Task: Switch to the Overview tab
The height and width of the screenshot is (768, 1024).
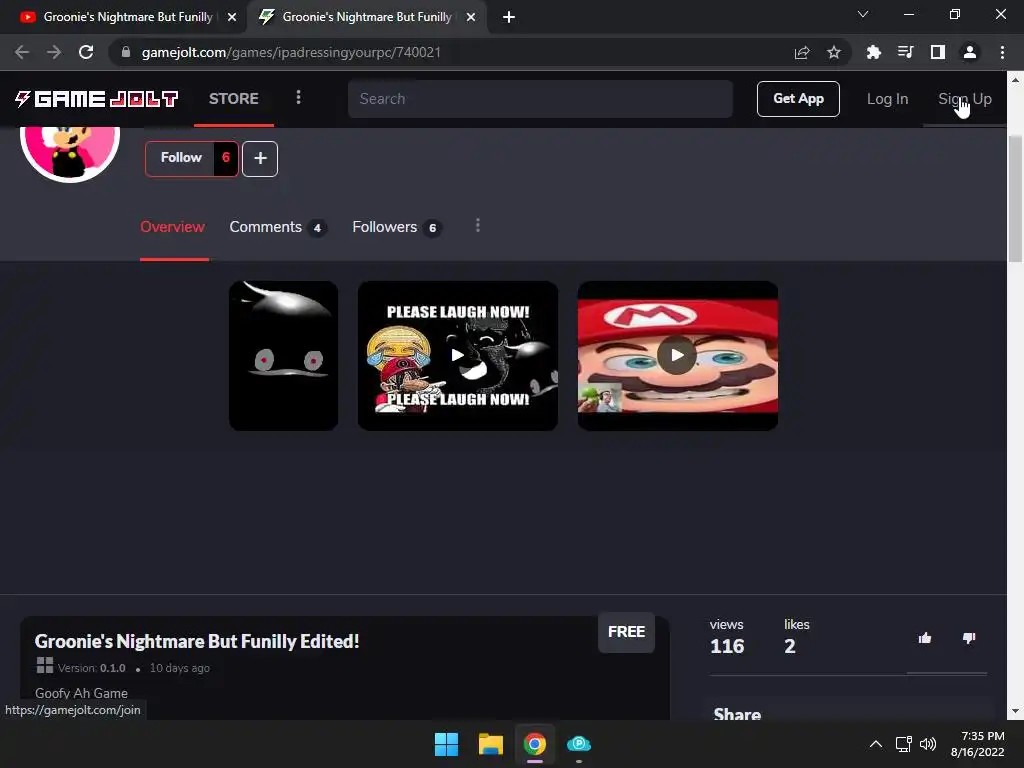Action: pos(172,227)
